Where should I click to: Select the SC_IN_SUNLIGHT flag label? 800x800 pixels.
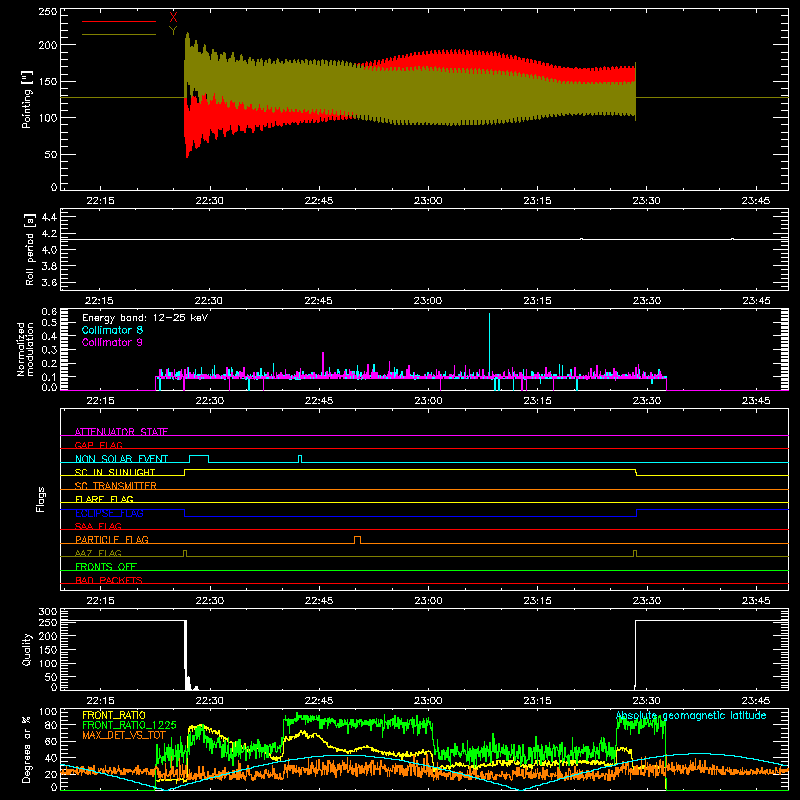pyautogui.click(x=115, y=472)
